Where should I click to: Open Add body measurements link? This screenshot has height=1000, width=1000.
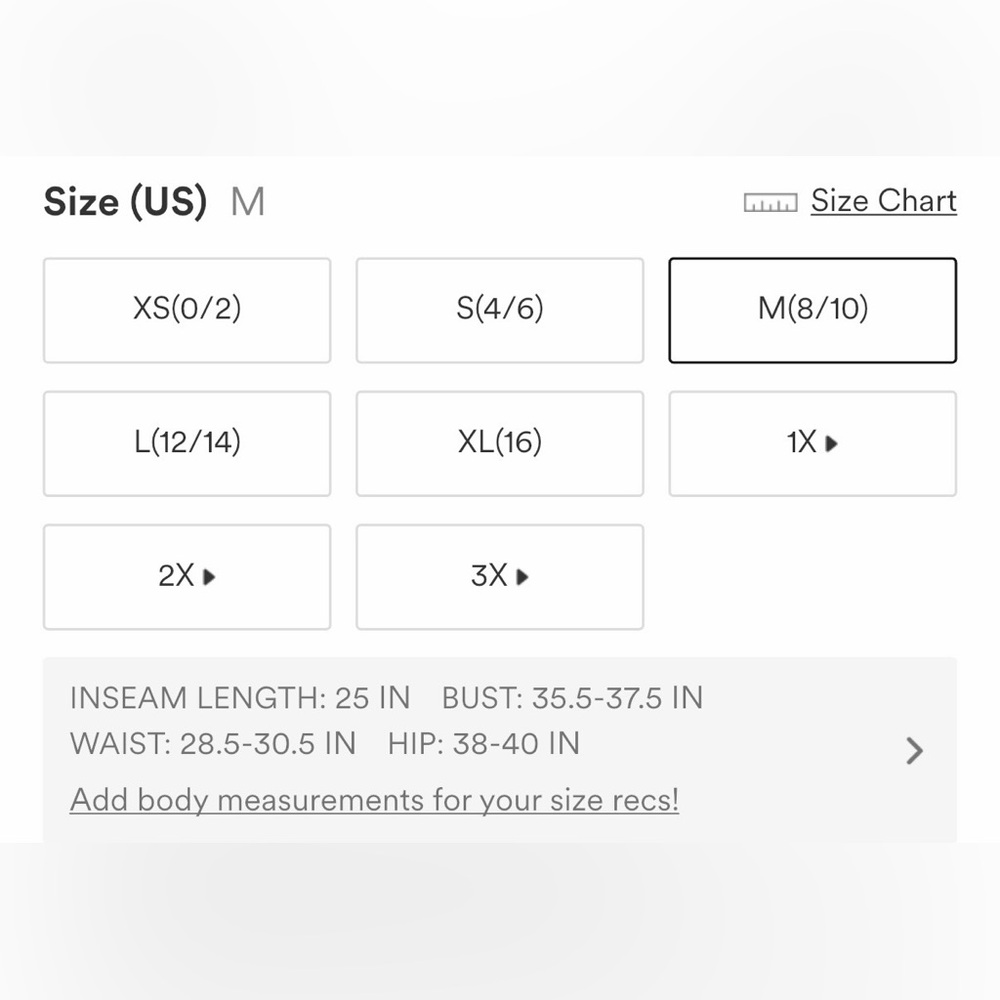[374, 801]
